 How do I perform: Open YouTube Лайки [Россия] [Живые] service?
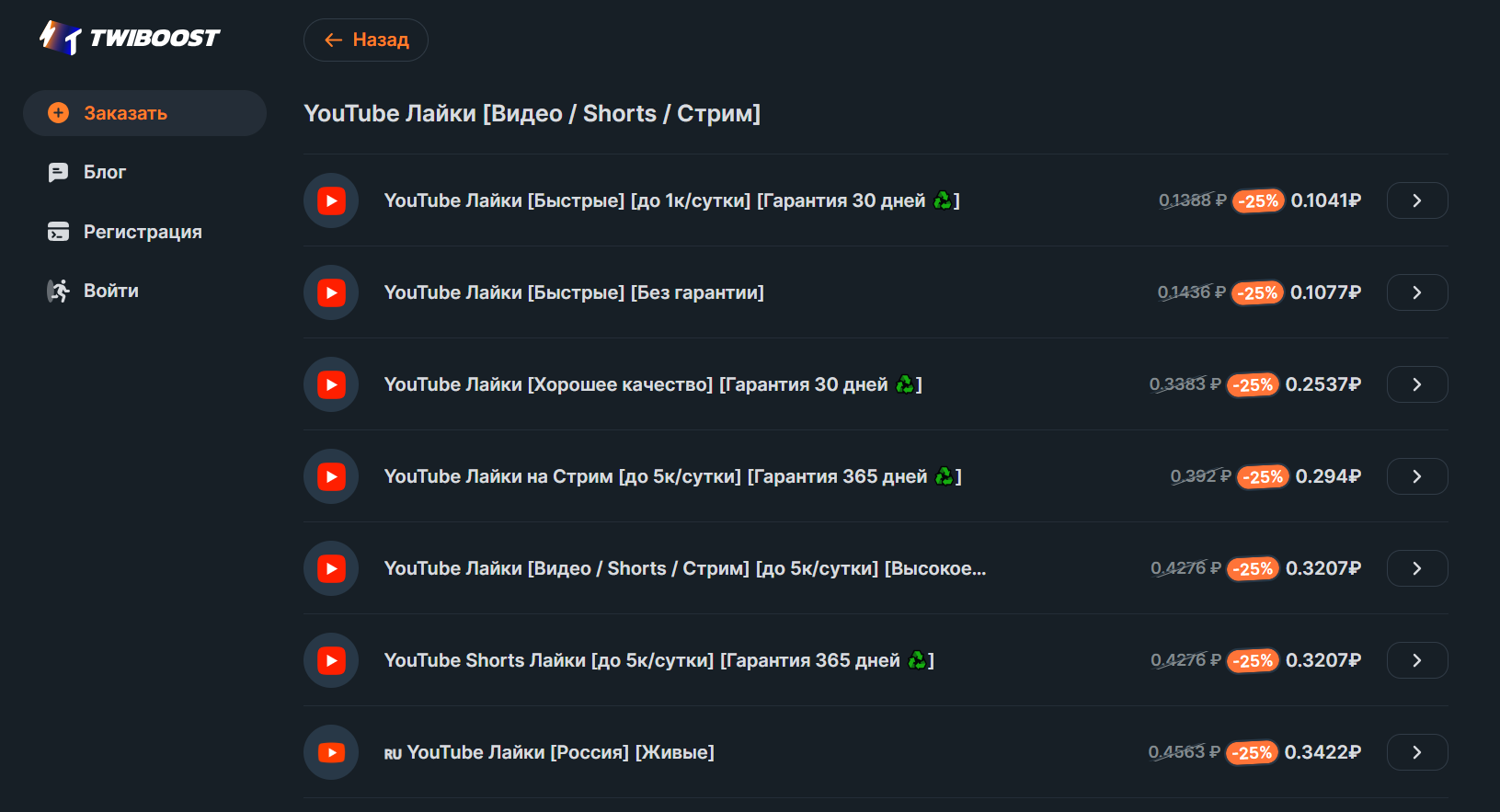click(x=549, y=752)
